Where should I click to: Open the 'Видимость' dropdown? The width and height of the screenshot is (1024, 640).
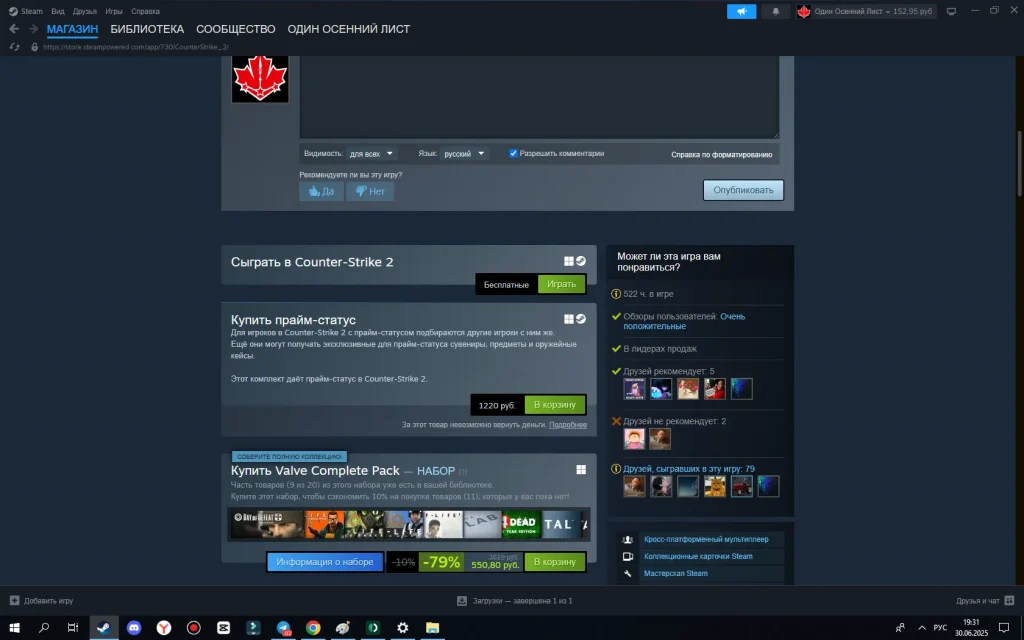371,153
